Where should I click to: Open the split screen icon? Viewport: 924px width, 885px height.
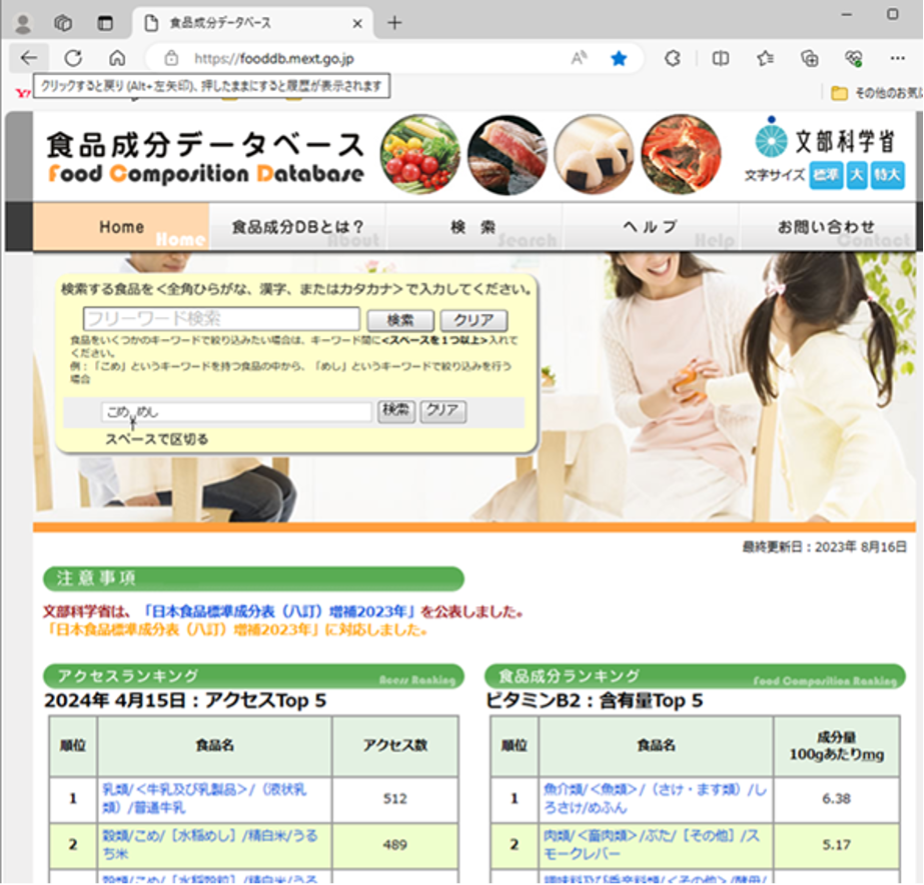[720, 58]
